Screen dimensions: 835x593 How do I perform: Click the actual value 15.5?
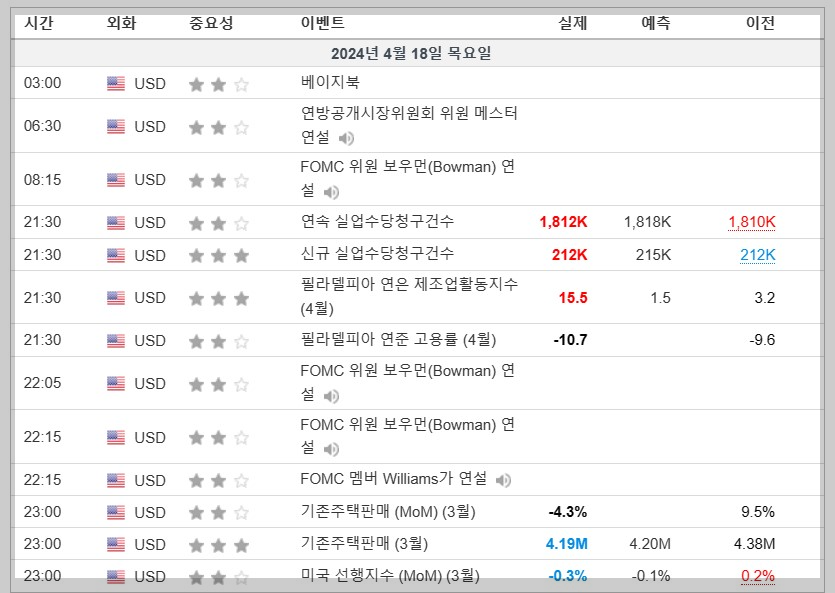[x=573, y=298]
